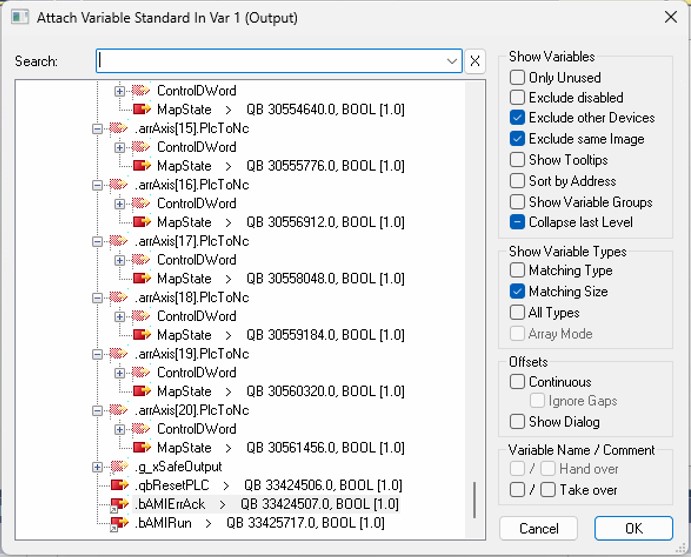This screenshot has height=557, width=691.
Task: Tick the Matching Type checkbox
Action: pyautogui.click(x=517, y=270)
